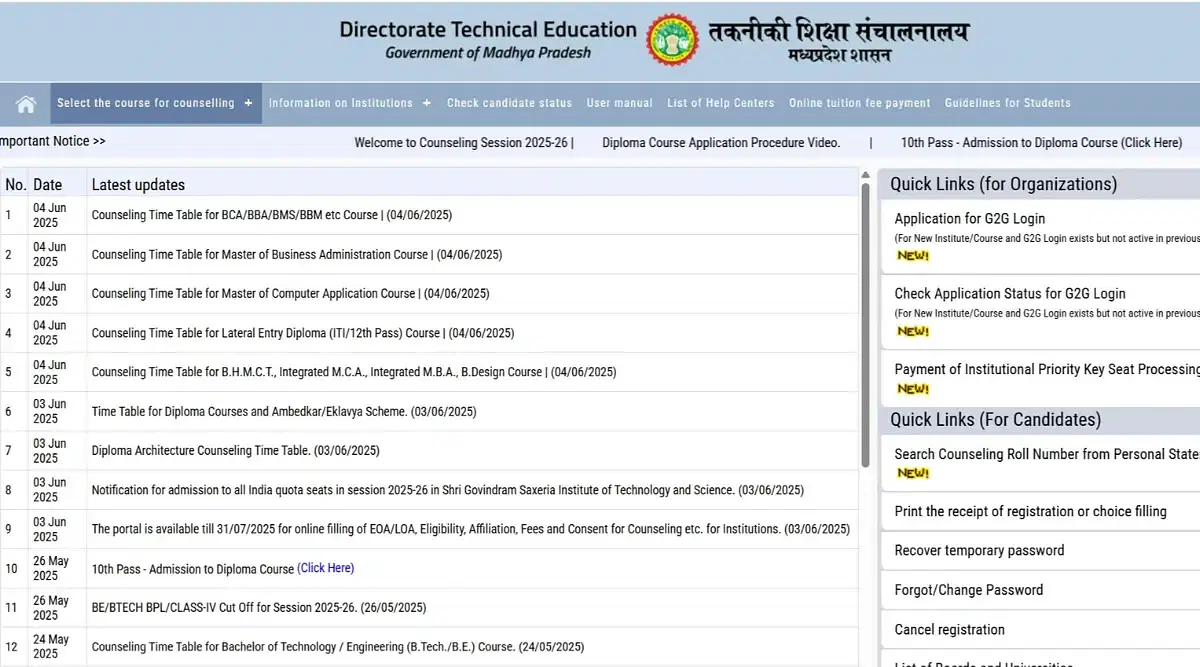Click NEW badge under Search Counseling Roll Number
1200x667 pixels.
tap(912, 473)
